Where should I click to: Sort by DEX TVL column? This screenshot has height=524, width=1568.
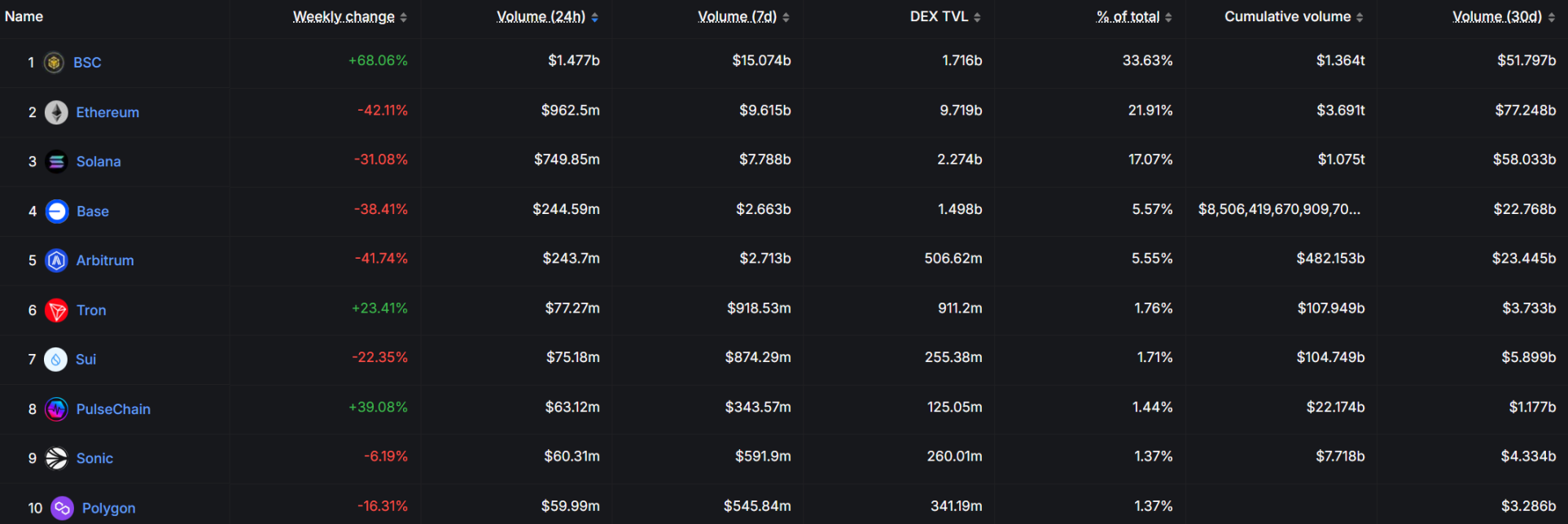[x=939, y=17]
